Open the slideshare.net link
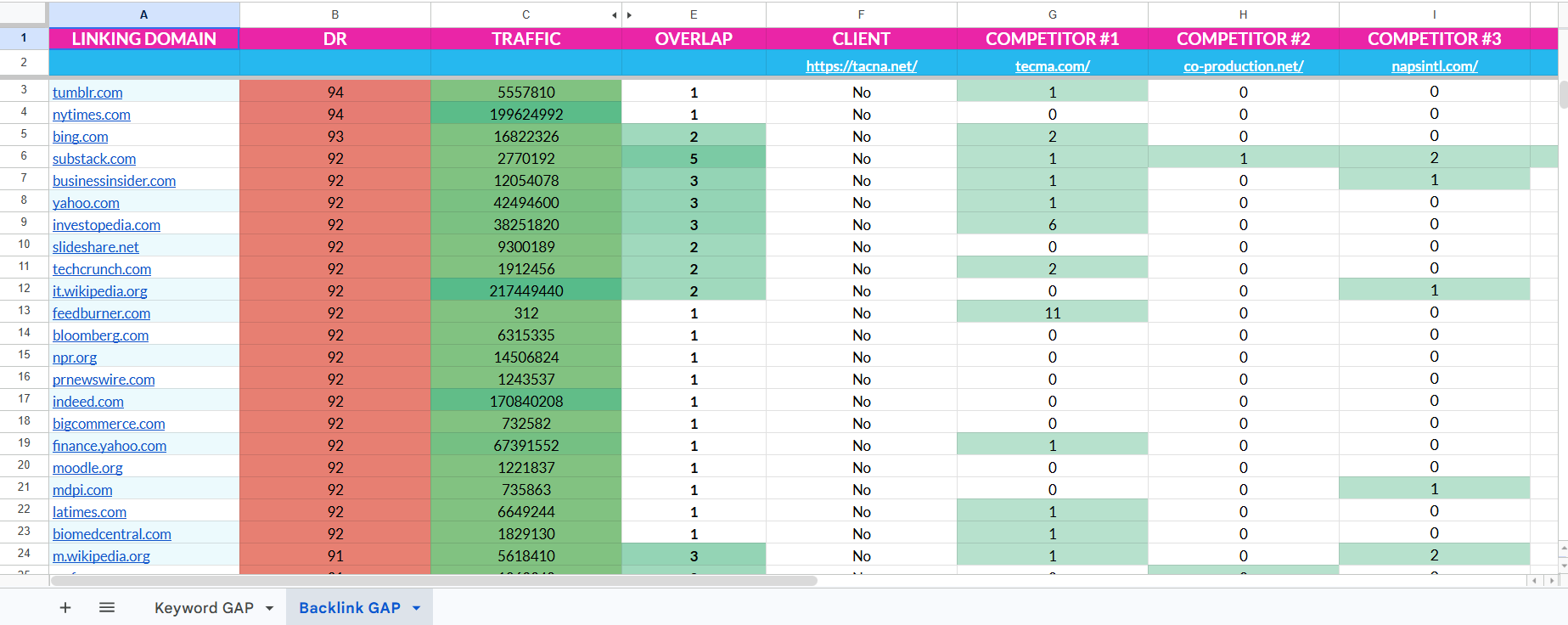 click(96, 247)
